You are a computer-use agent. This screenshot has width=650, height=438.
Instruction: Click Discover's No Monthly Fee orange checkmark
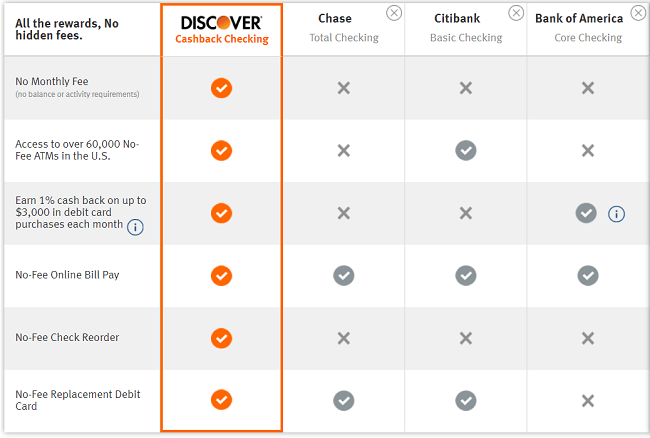[x=221, y=88]
